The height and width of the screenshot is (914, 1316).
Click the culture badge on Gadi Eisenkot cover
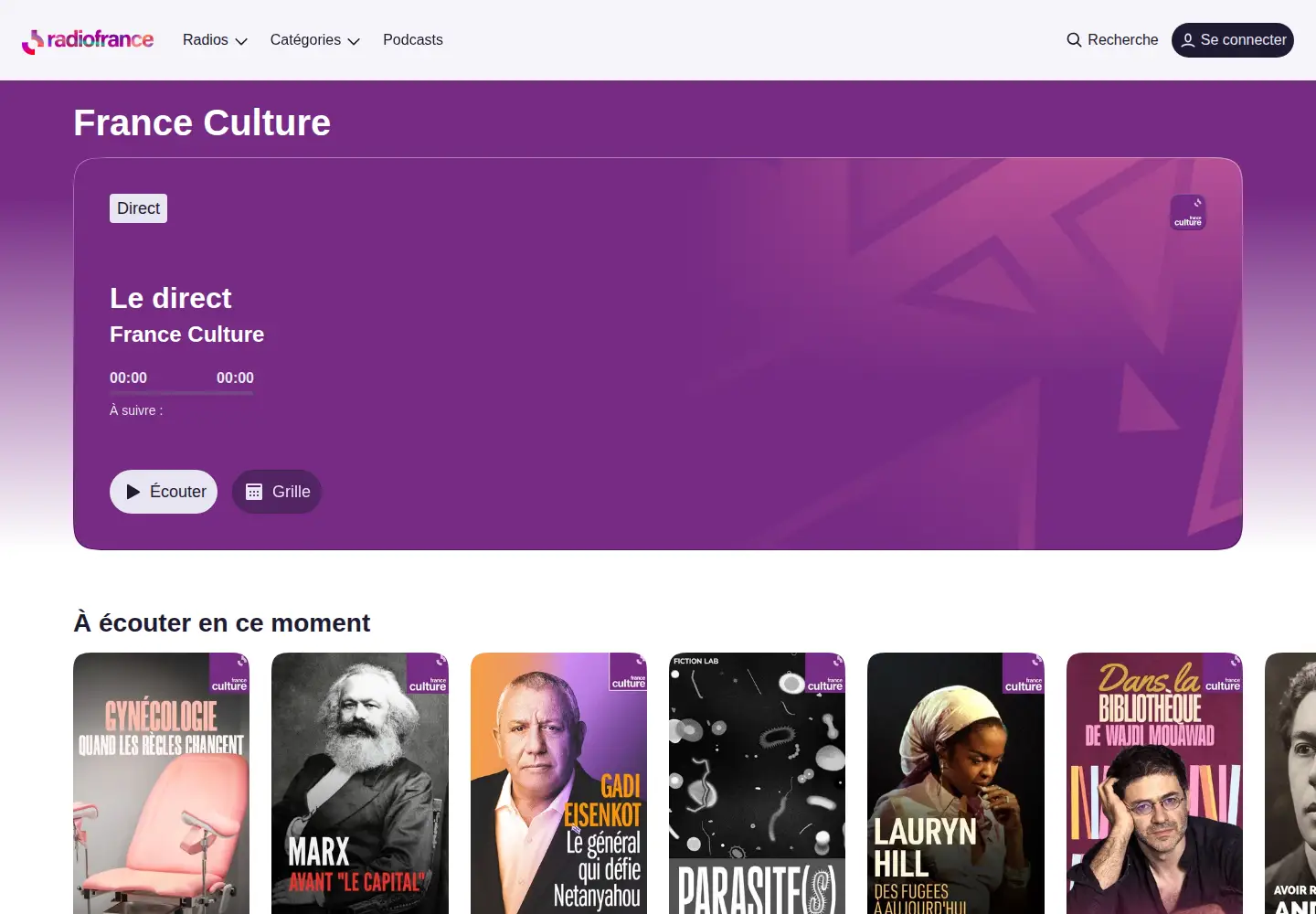628,672
